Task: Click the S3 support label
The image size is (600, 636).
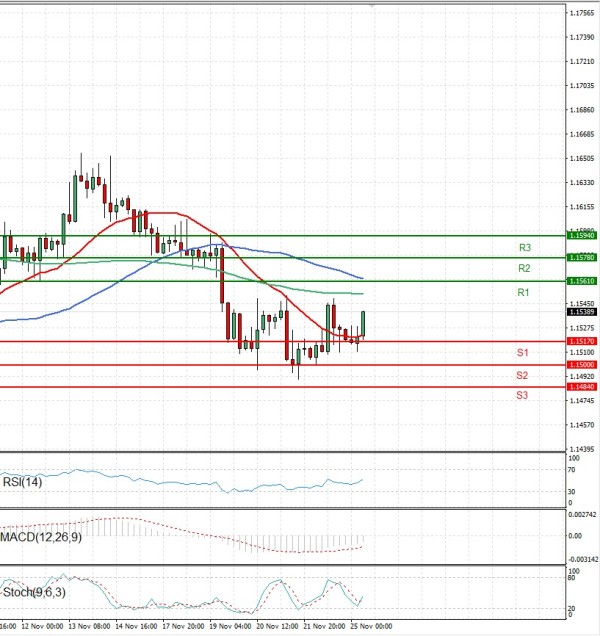Action: point(522,396)
